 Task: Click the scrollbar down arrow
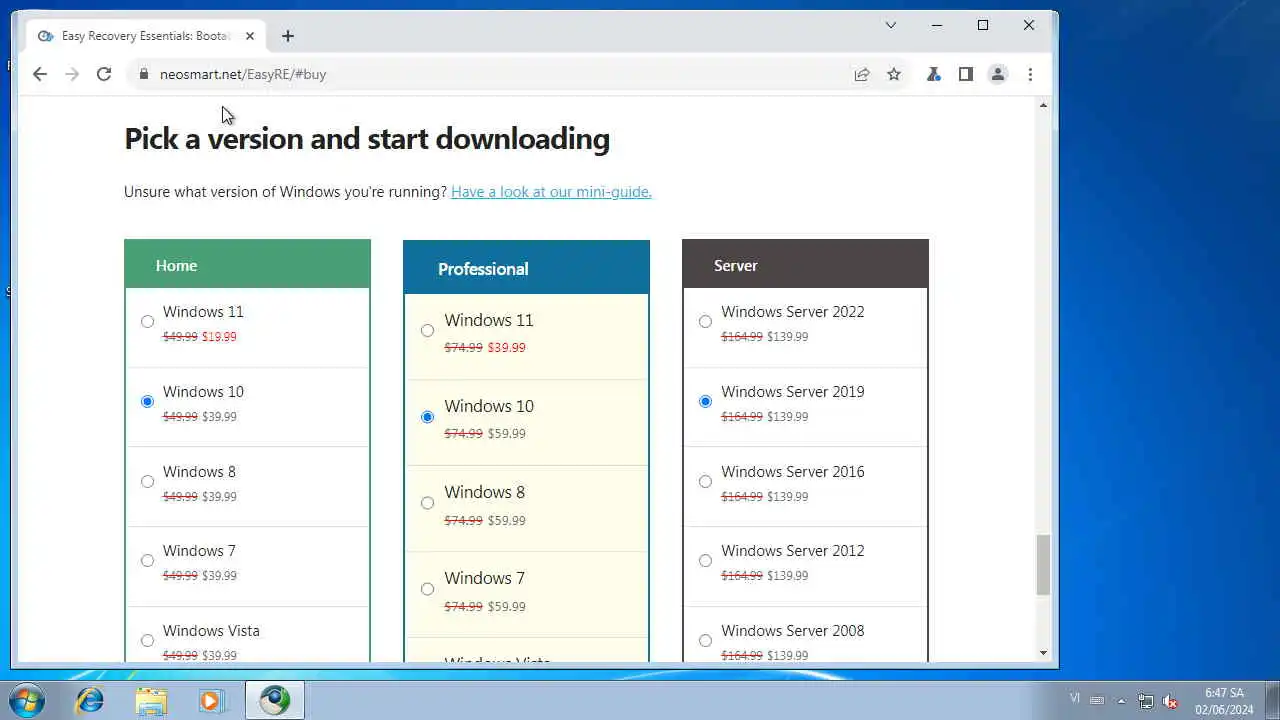point(1043,653)
